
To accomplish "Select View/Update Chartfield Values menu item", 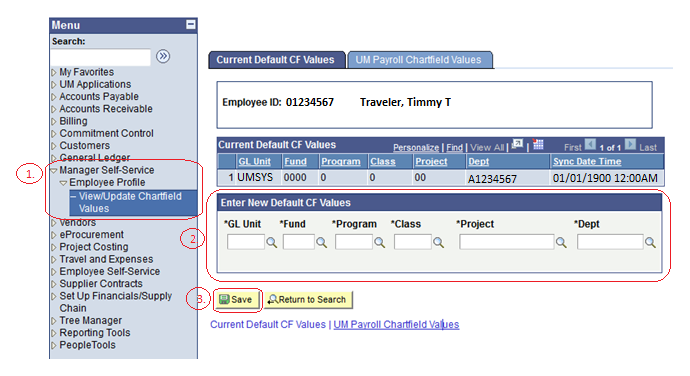I will 130,203.
